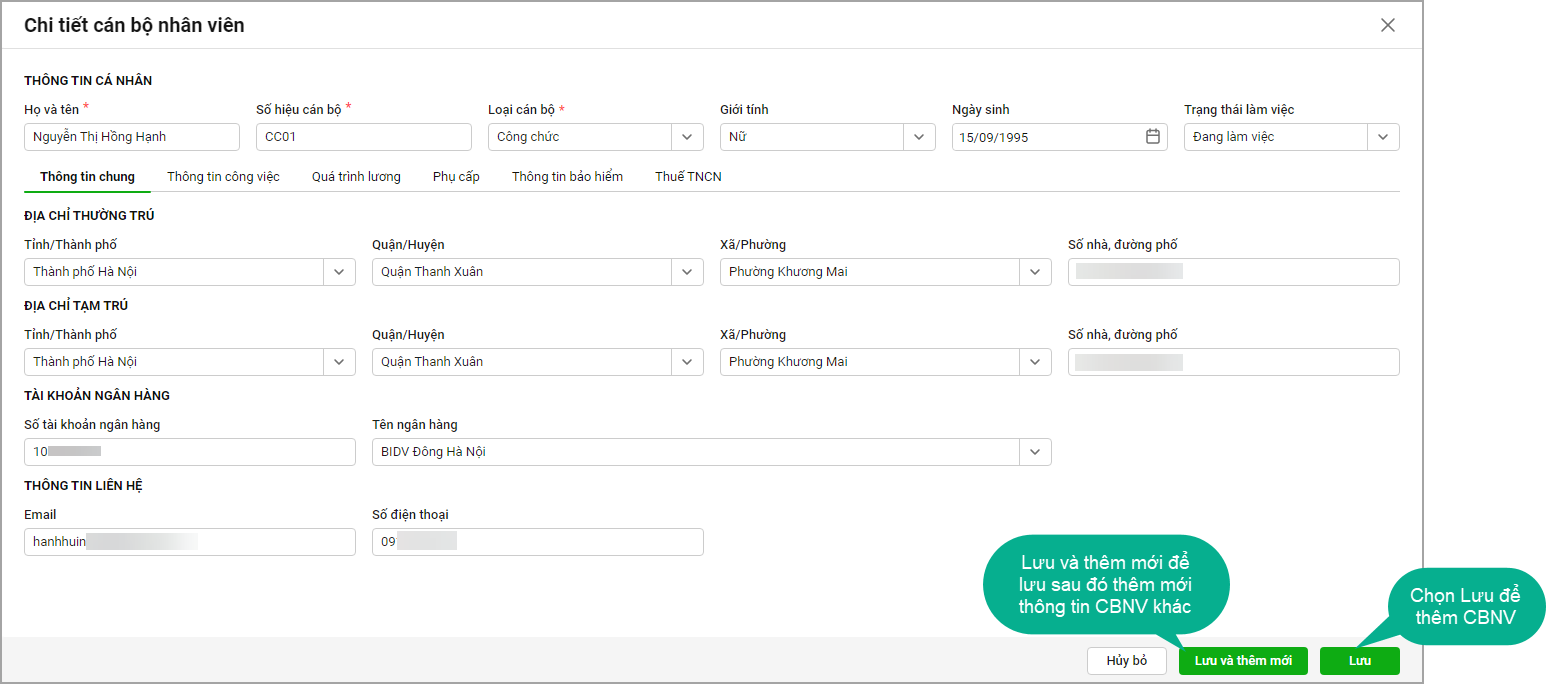Focus the Số hiệu cán bộ field

coord(363,137)
